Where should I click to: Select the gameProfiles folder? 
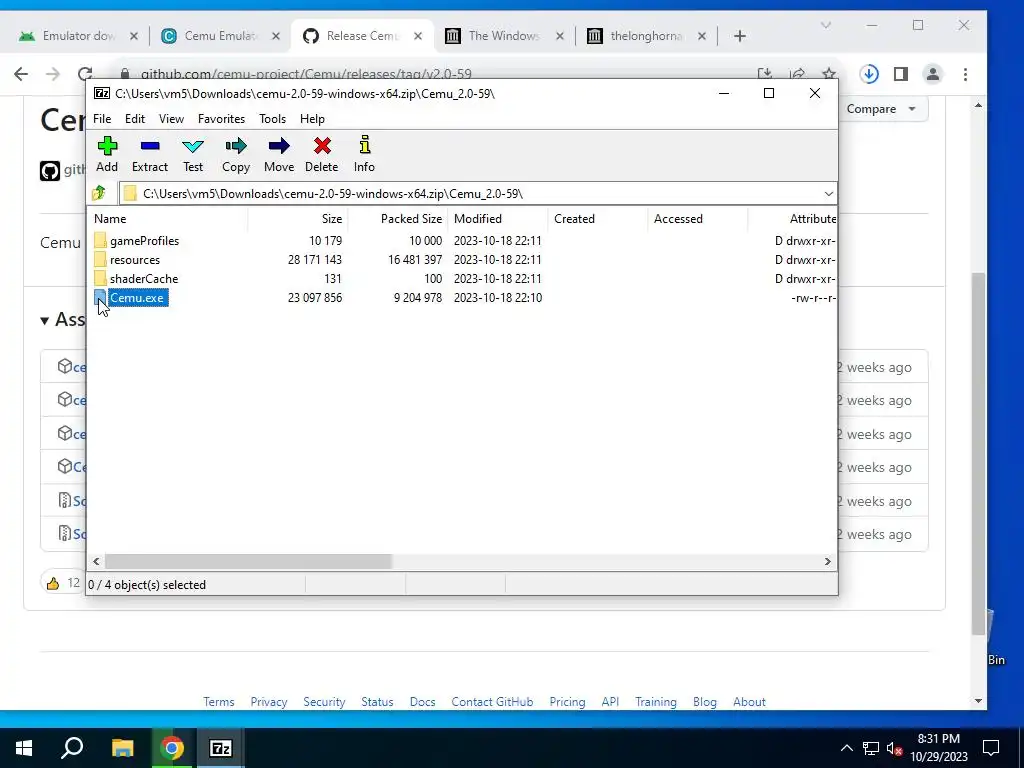tap(144, 241)
